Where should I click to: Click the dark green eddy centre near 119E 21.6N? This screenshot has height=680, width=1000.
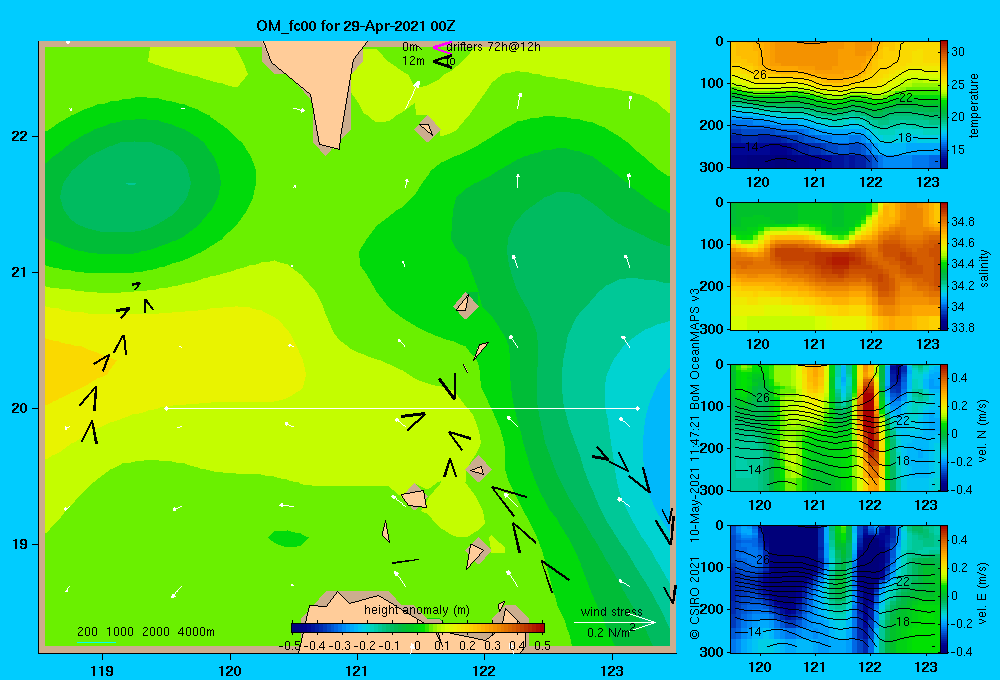131,184
